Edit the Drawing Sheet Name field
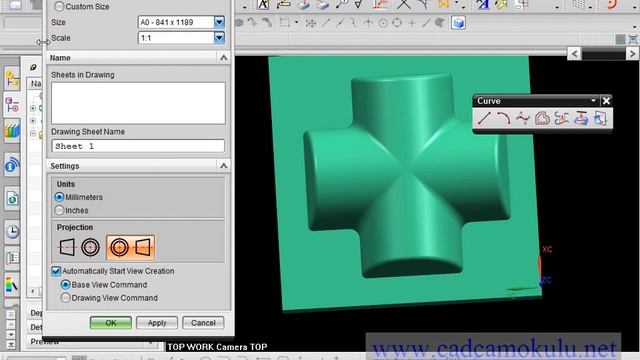Image resolution: width=640 pixels, height=360 pixels. [x=138, y=146]
